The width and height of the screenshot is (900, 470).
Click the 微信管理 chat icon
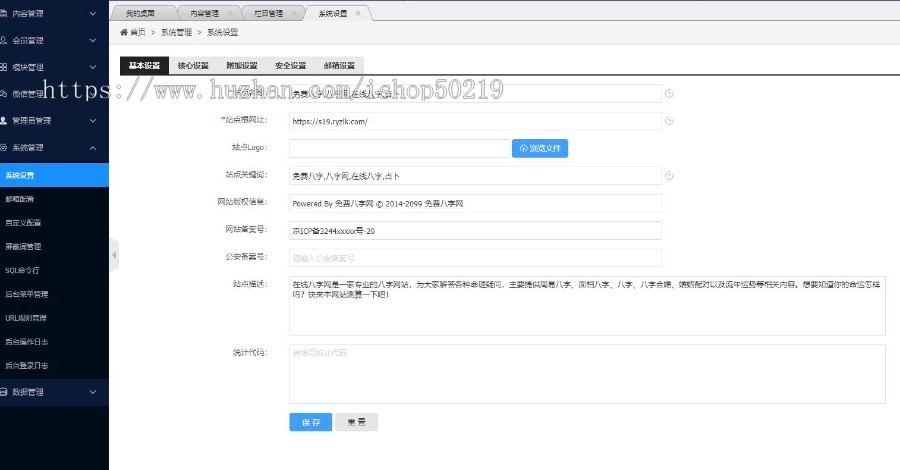click(3, 94)
